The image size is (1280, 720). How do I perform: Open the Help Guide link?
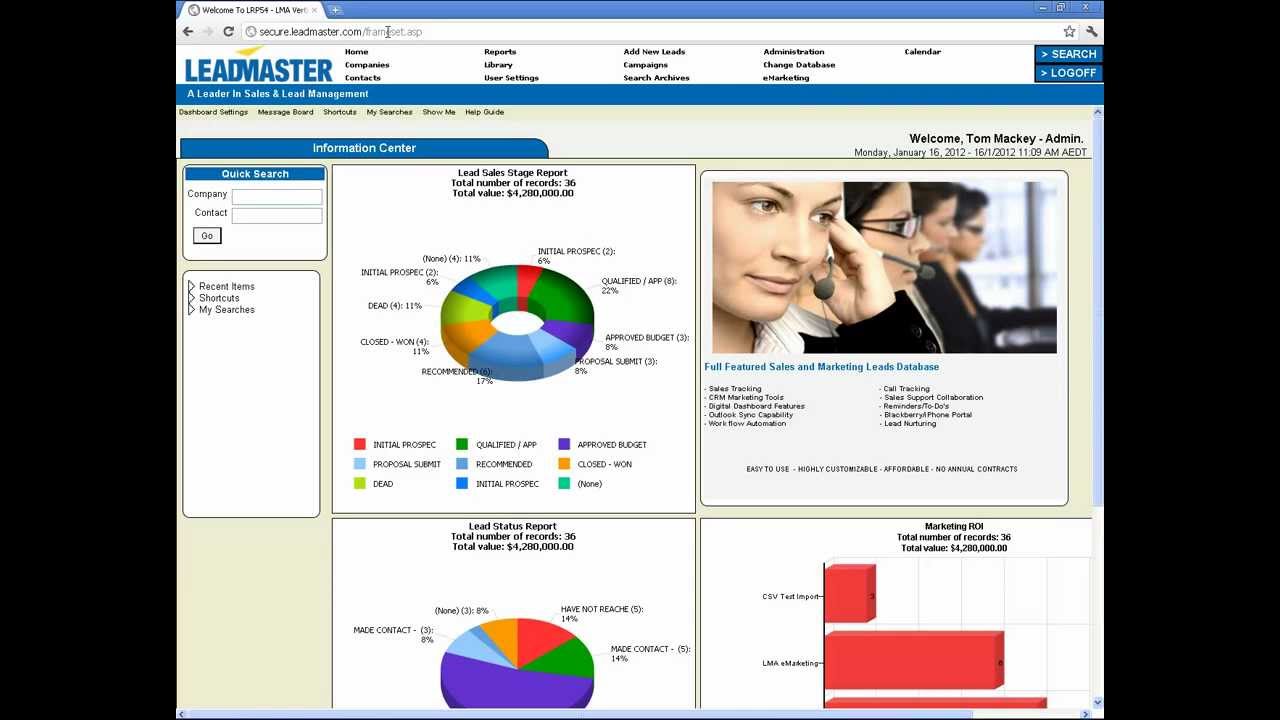point(484,112)
